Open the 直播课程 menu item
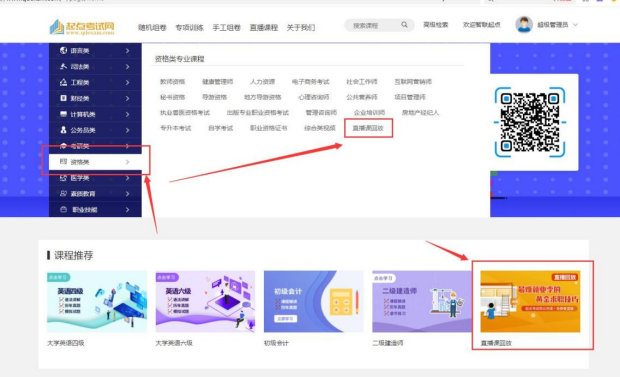This screenshot has height=377, width=620. coord(264,27)
